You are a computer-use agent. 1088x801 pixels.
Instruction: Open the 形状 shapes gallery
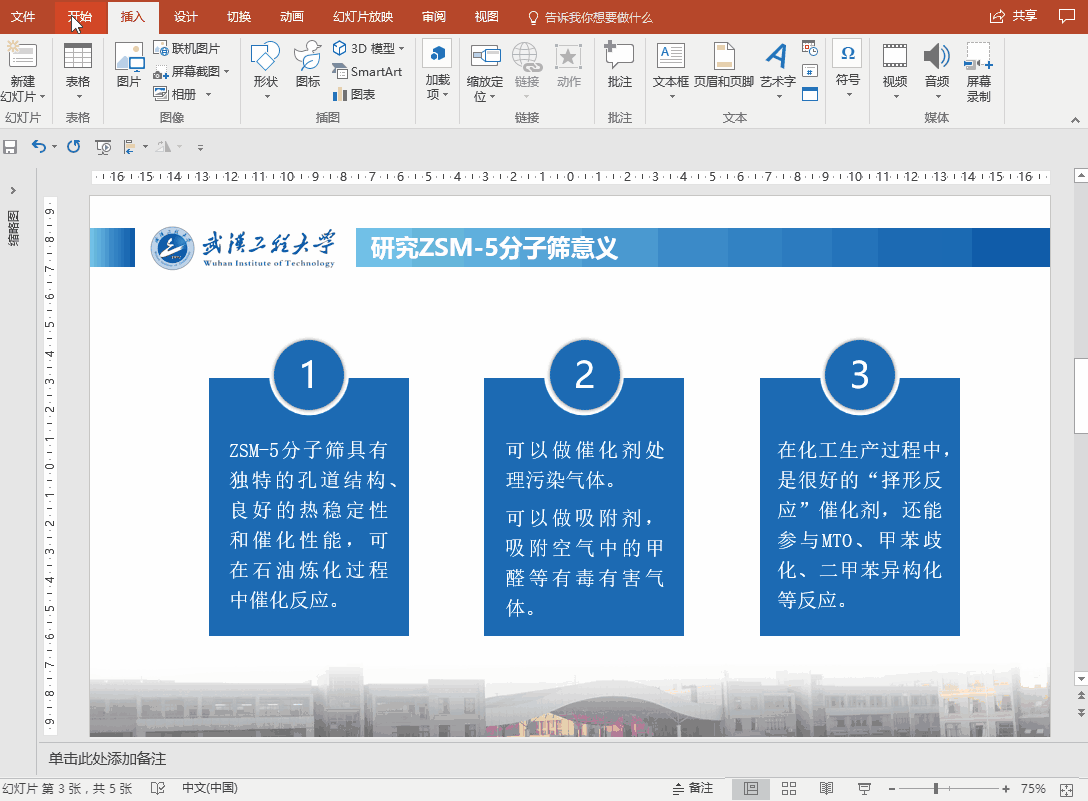point(266,69)
